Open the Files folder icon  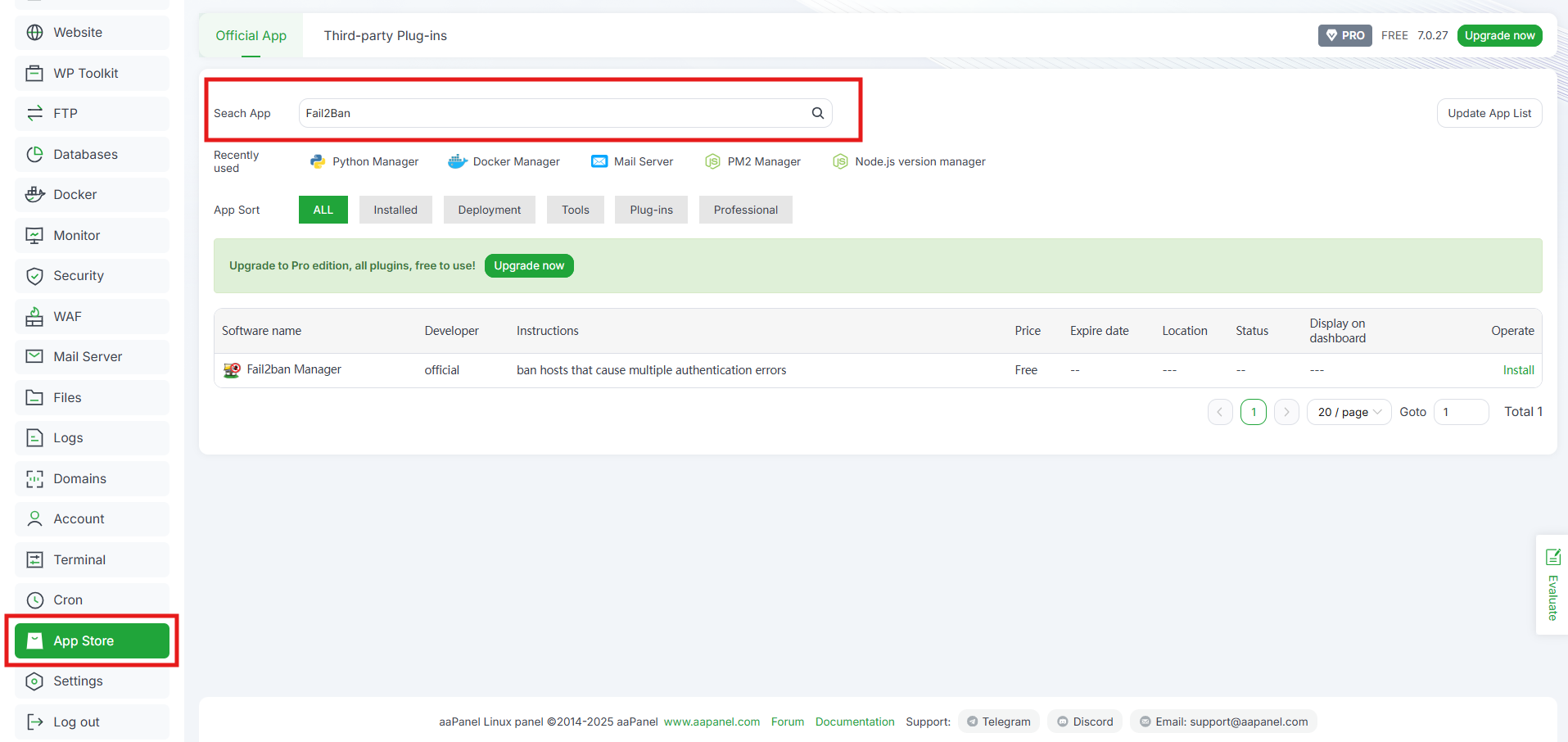(x=34, y=397)
